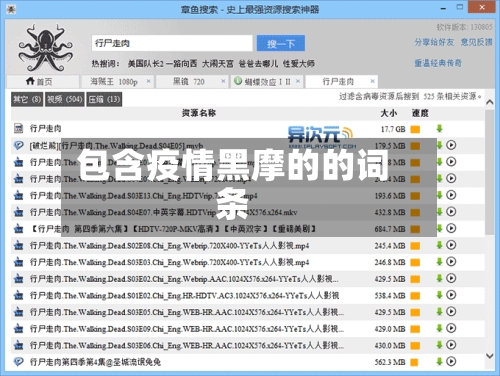Sort by the 资源名称 column header
Screen dimensions: 500x376
[x=199, y=113]
